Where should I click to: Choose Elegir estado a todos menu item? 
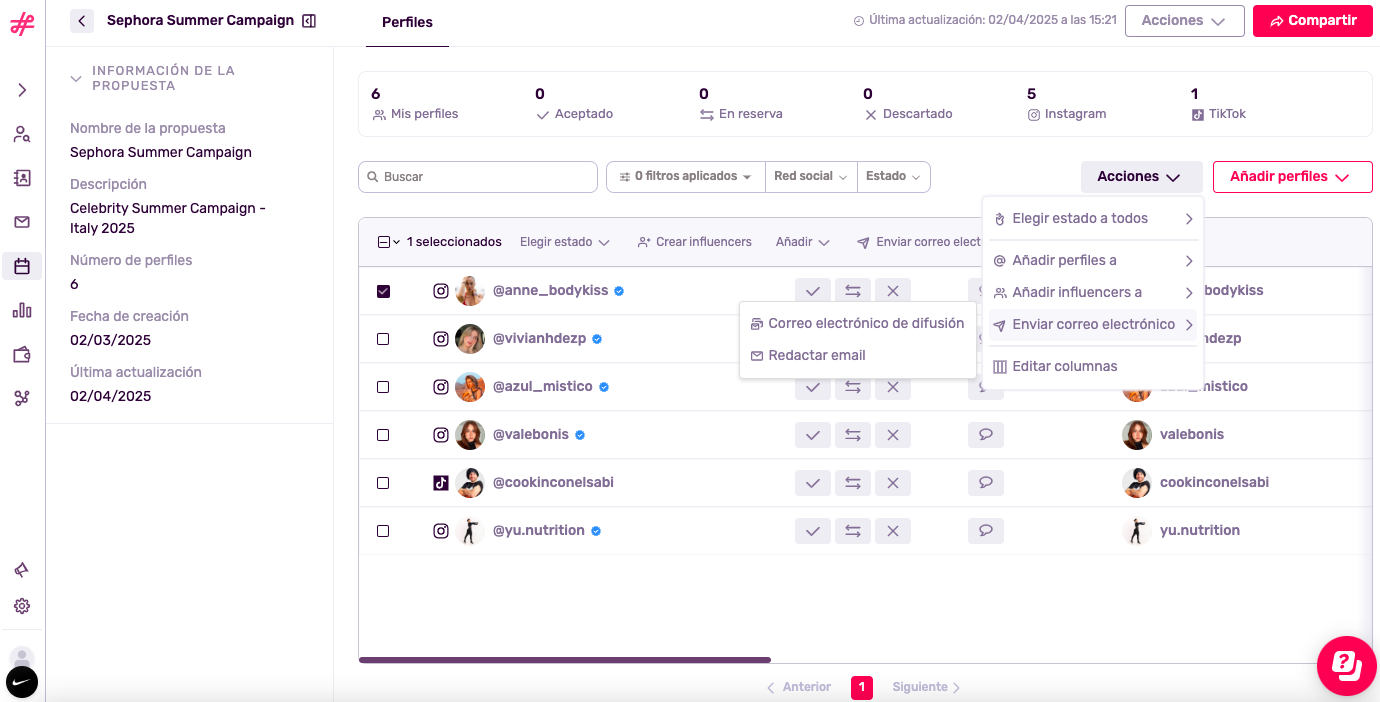pyautogui.click(x=1093, y=218)
